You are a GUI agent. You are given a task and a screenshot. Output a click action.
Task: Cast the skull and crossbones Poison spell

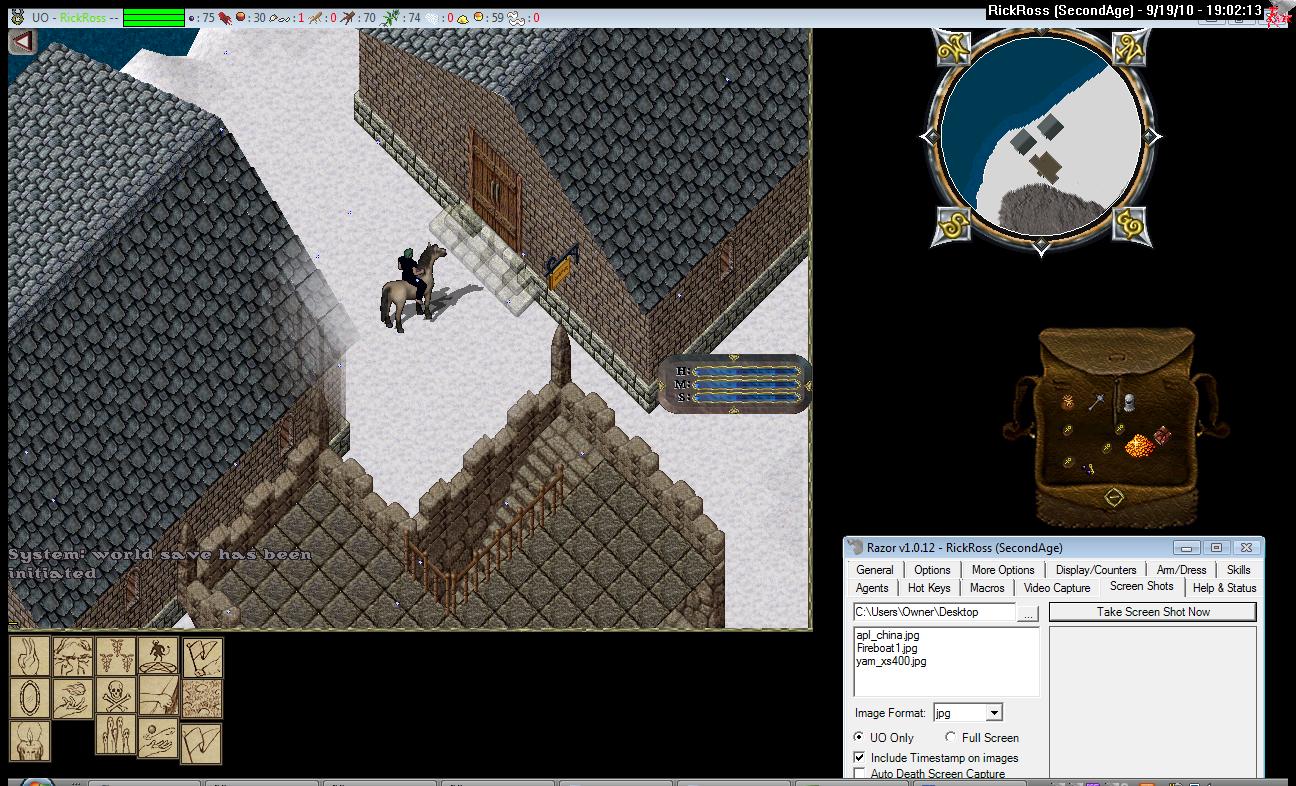(116, 695)
